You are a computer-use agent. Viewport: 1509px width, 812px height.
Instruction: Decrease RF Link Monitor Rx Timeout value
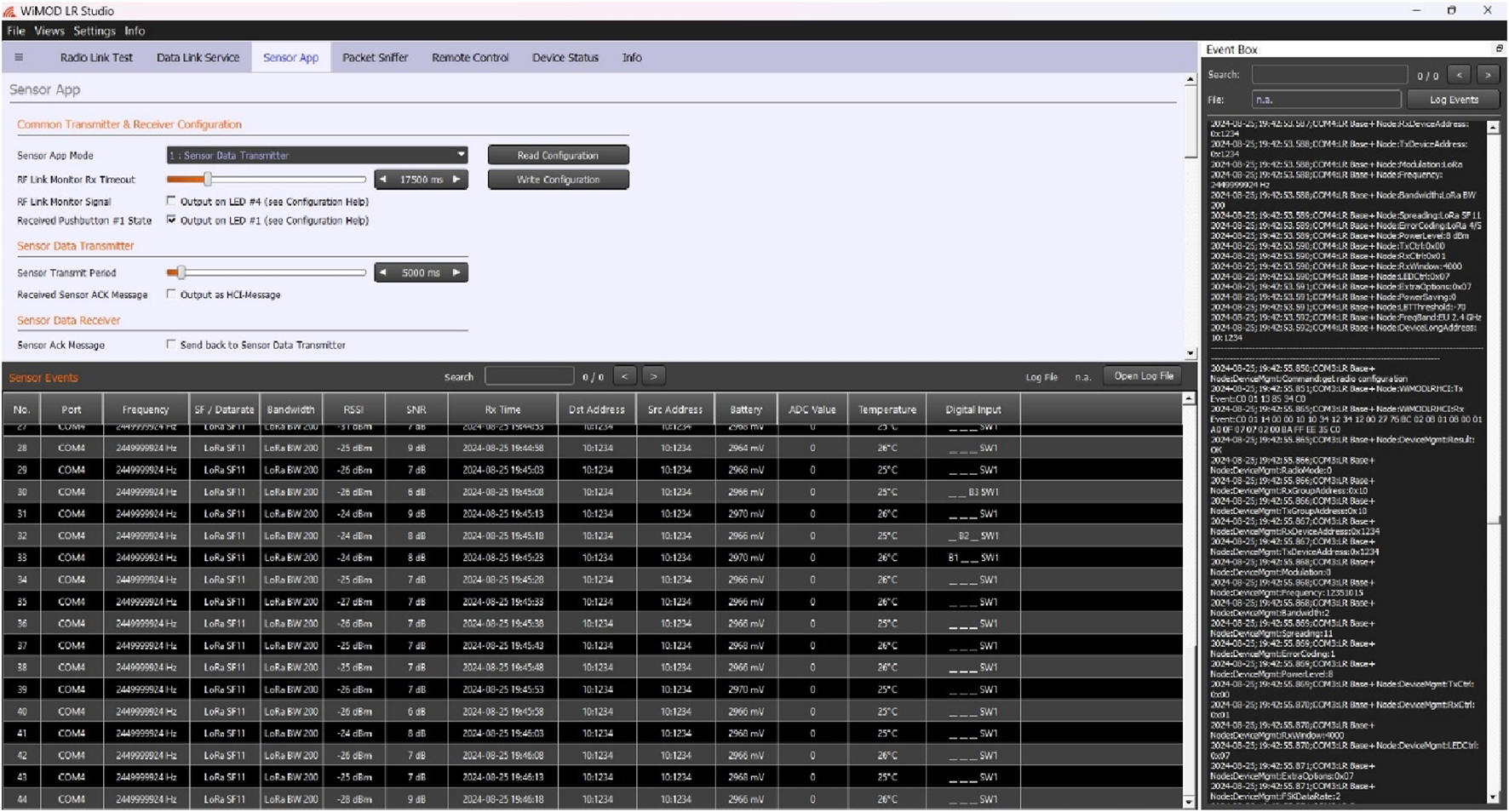(383, 180)
